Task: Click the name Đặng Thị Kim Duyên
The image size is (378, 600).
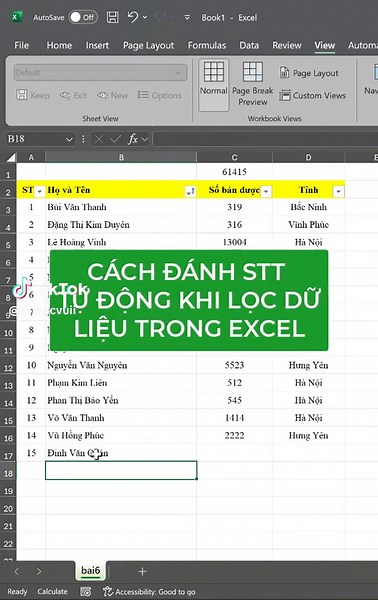Action: [88, 225]
